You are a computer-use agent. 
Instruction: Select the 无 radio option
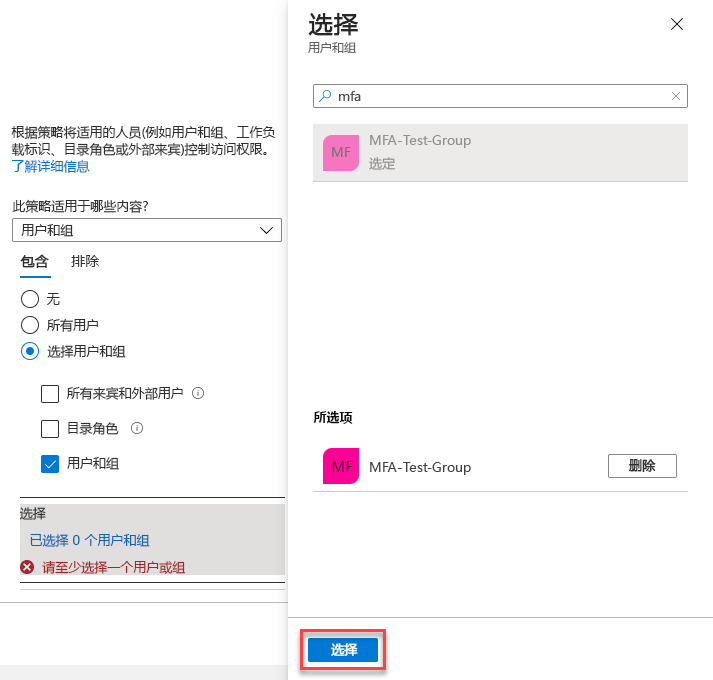30,299
